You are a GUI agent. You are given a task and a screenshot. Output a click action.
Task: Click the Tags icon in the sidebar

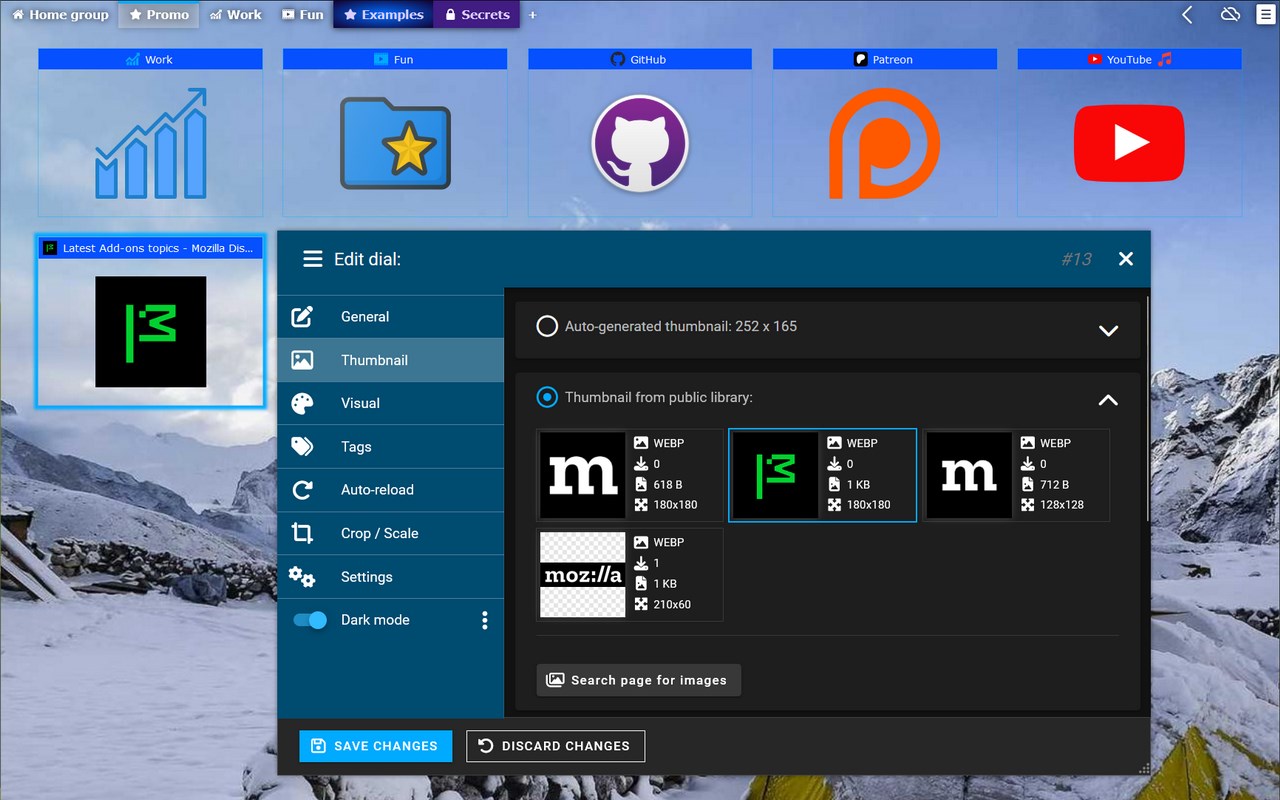tap(302, 447)
